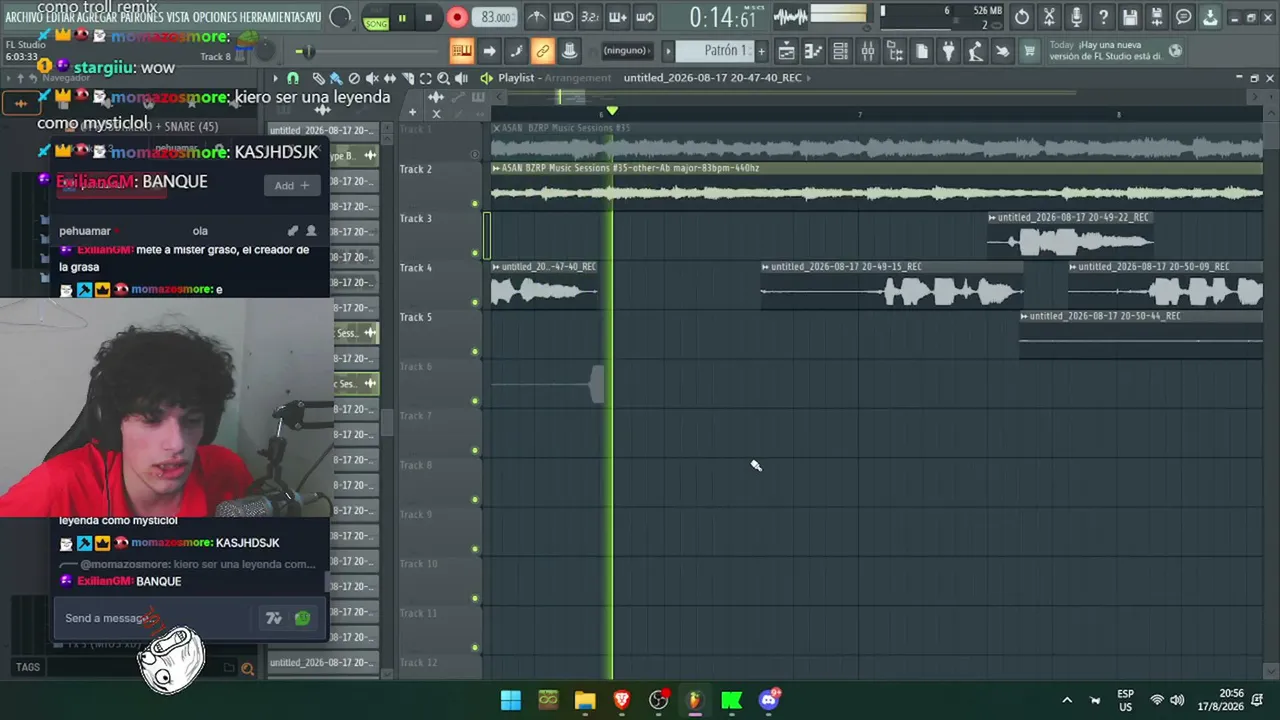The width and height of the screenshot is (1280, 720).
Task: Toggle the Browser view icon
Action: 895,51
